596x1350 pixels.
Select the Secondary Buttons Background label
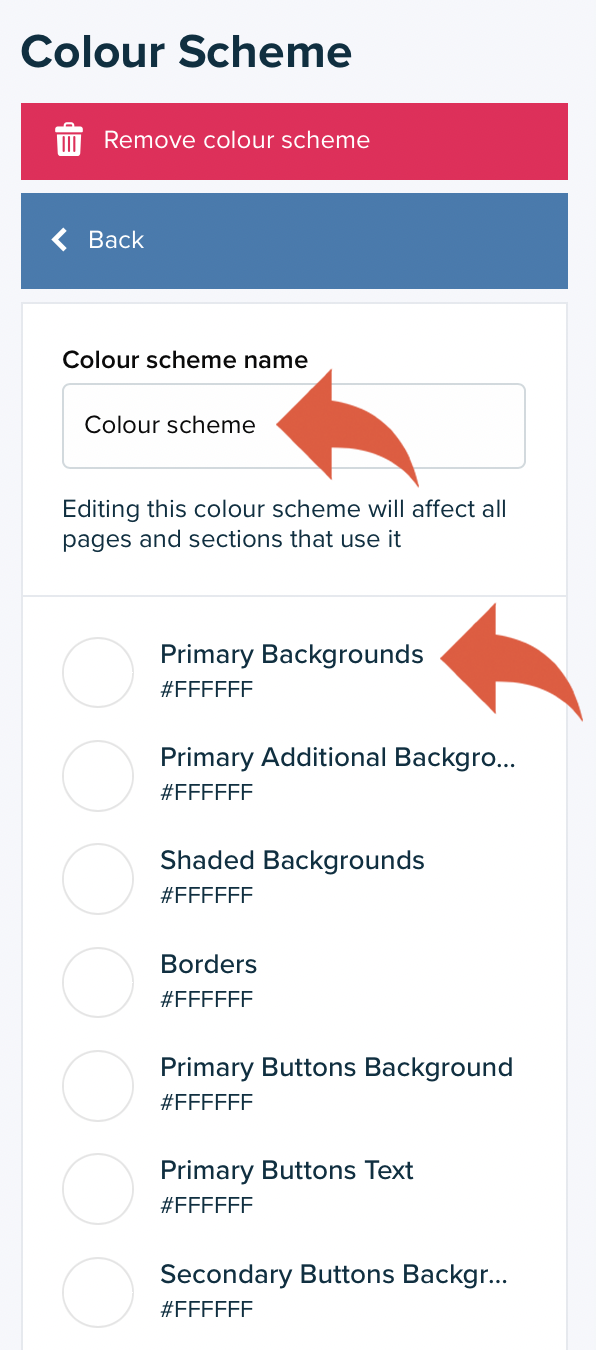334,1275
